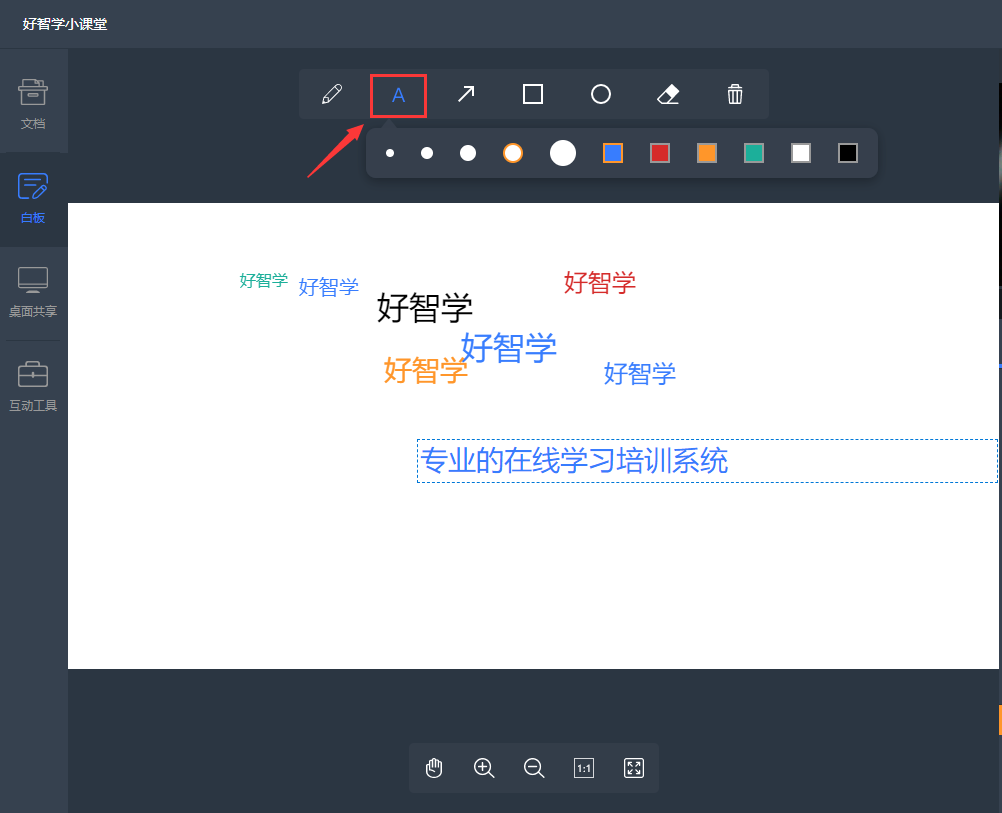Activate the hand pan tool

tap(434, 768)
